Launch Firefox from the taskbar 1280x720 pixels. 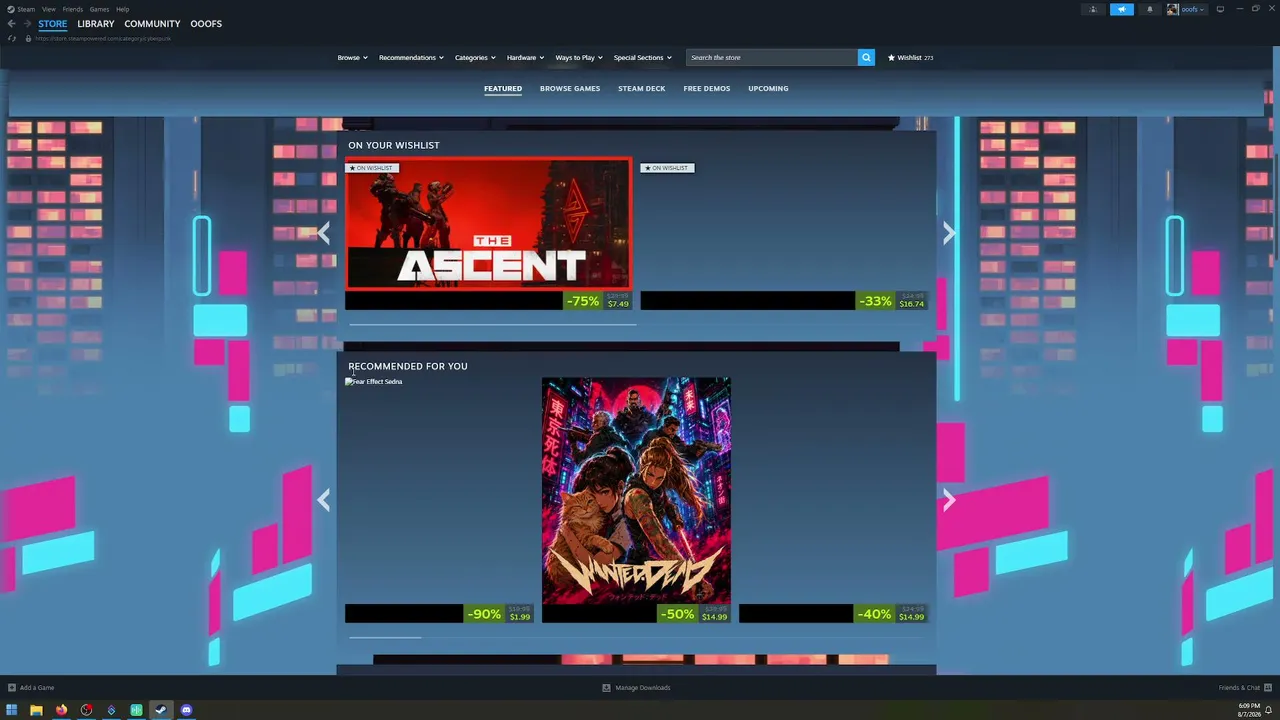tap(61, 710)
